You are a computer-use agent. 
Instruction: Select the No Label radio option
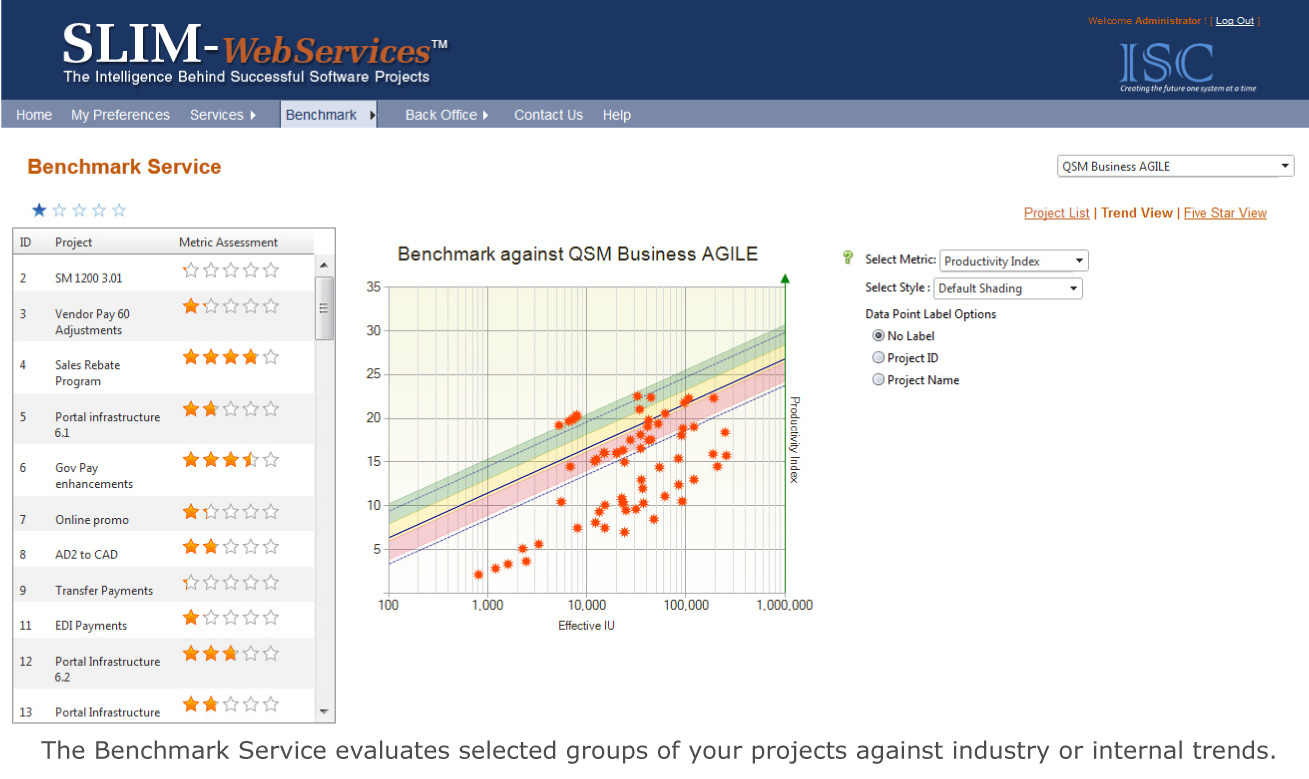(x=879, y=336)
